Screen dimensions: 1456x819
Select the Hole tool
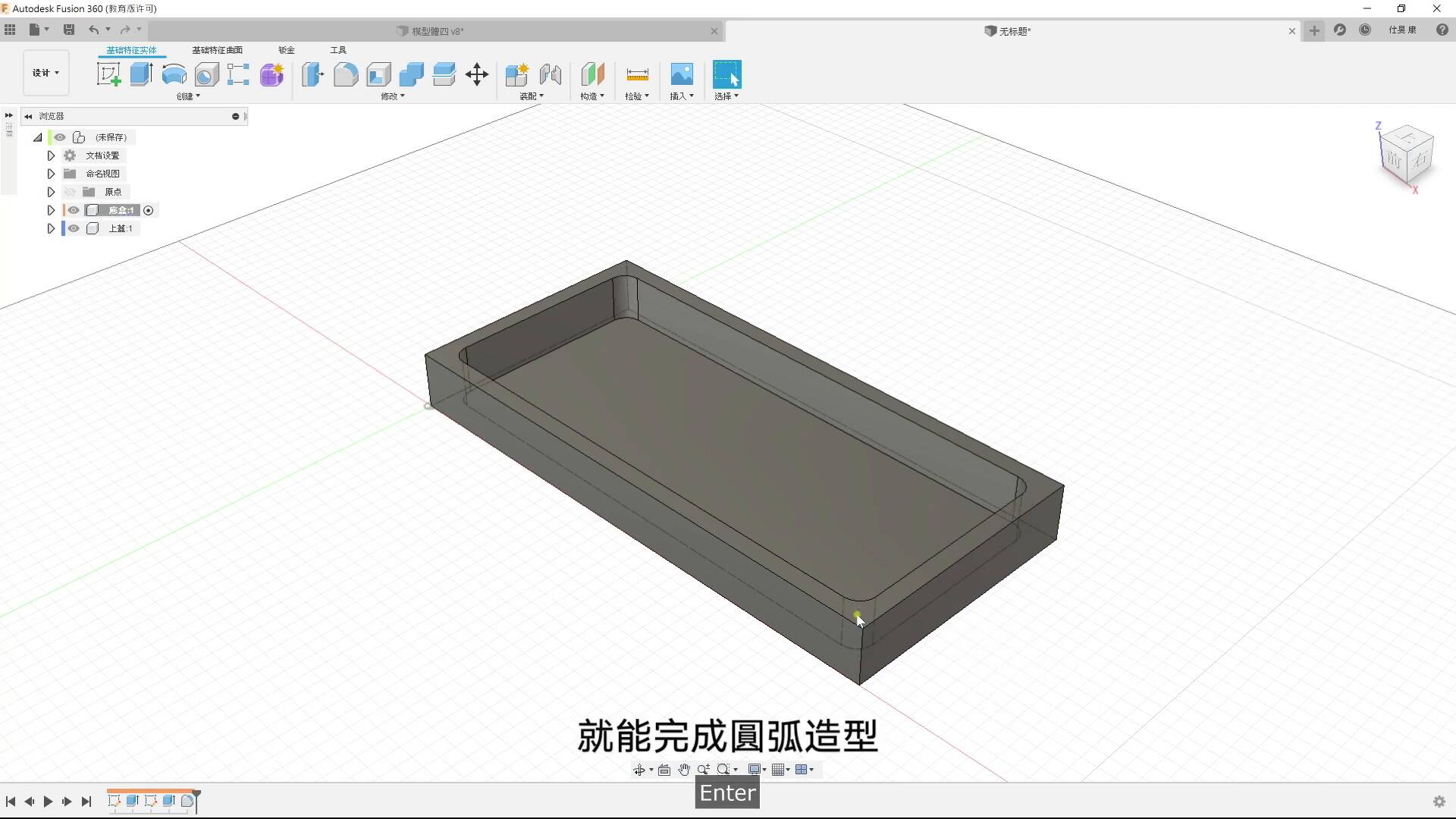206,74
